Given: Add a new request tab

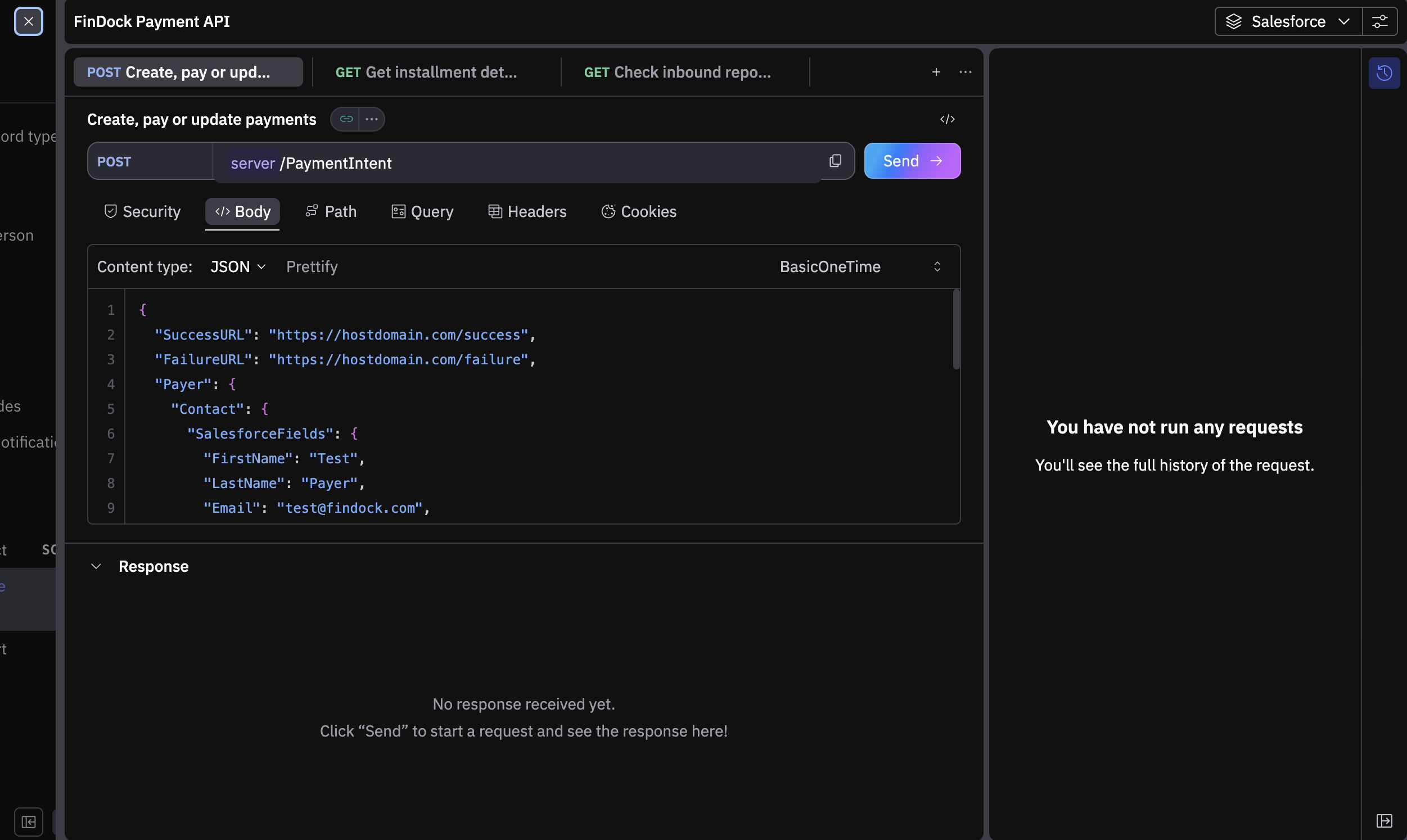Looking at the screenshot, I should (x=936, y=73).
